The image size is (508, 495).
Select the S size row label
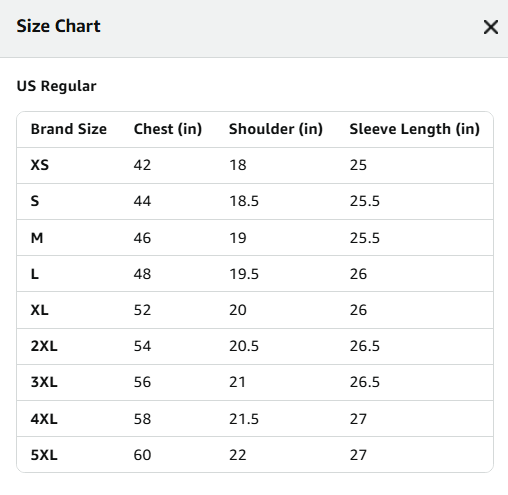pyautogui.click(x=35, y=201)
